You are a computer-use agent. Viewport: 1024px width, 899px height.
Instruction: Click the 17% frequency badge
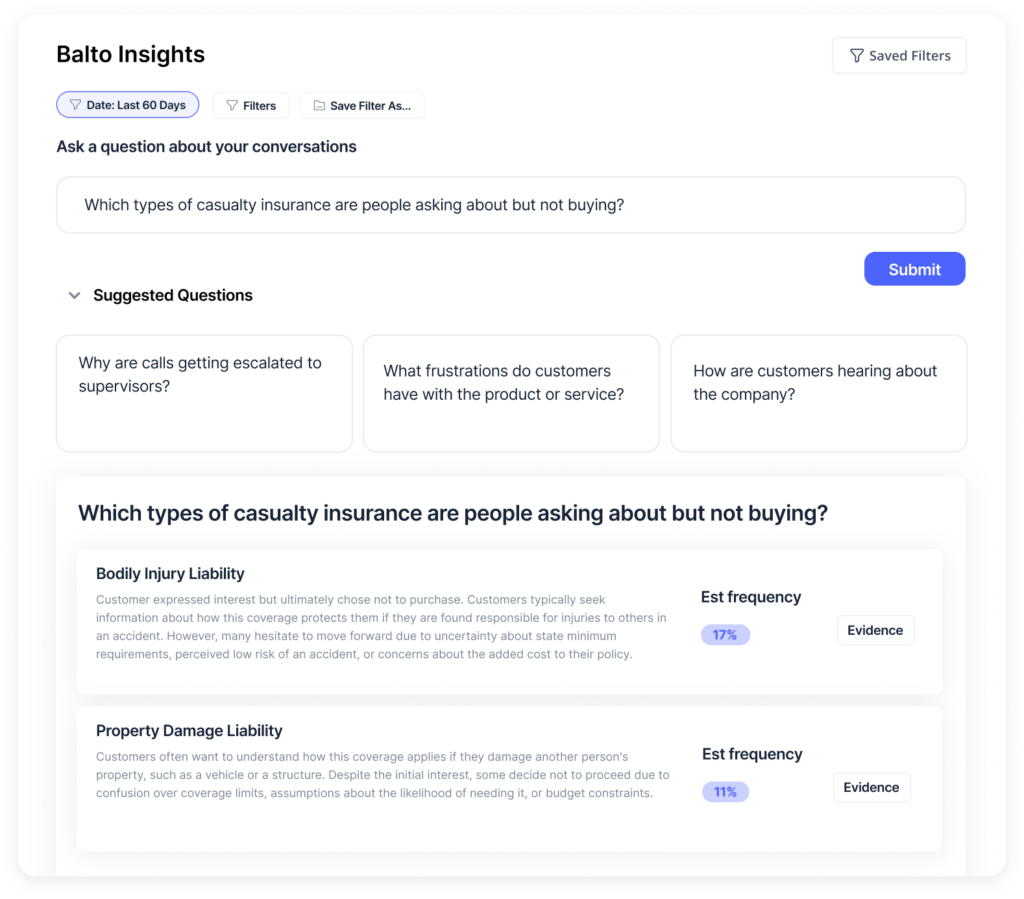coord(725,635)
